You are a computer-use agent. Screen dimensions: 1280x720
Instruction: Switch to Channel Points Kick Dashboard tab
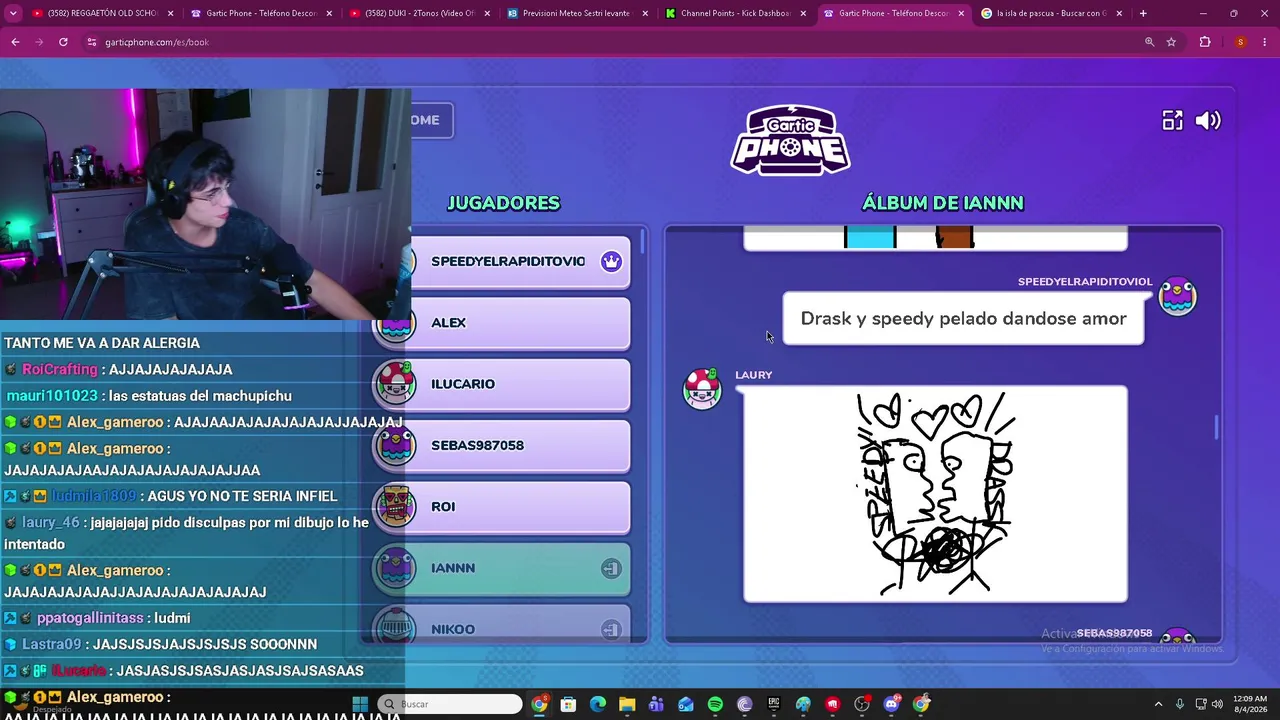(x=734, y=14)
